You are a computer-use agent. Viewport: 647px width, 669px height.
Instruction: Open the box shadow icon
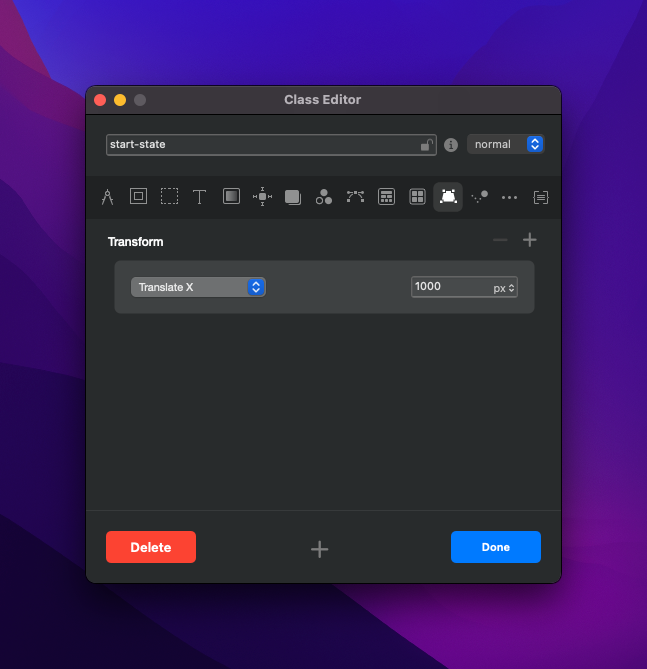[x=293, y=197]
